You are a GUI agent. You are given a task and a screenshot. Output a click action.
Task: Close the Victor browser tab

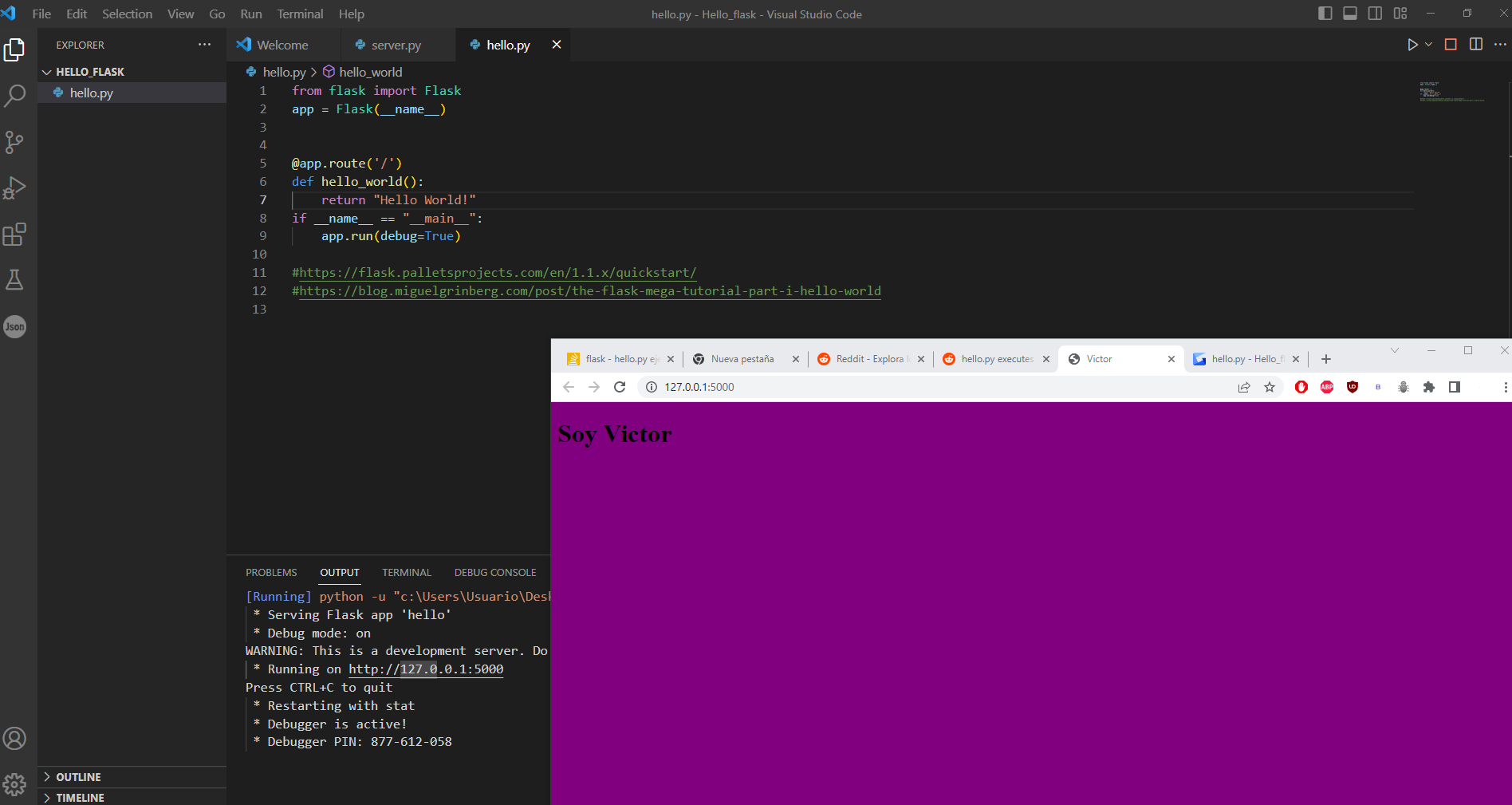click(x=1171, y=359)
